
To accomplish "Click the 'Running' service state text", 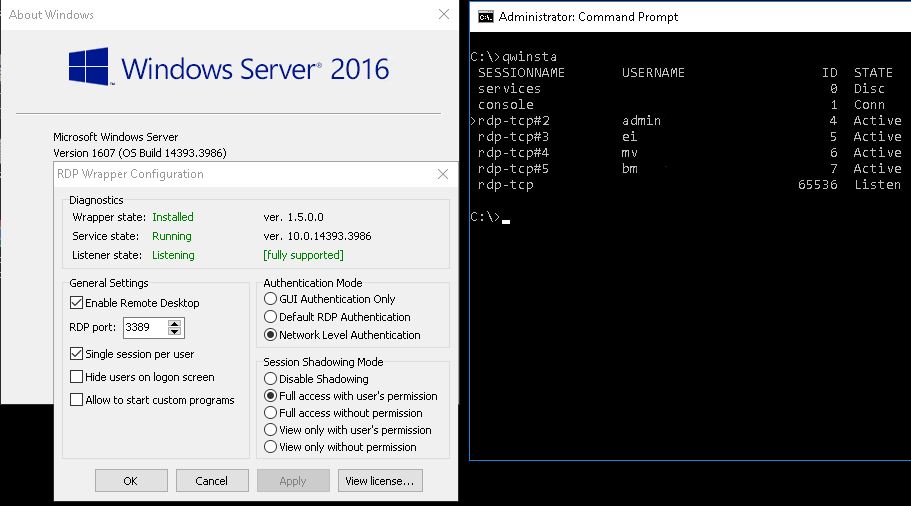I will click(x=171, y=236).
